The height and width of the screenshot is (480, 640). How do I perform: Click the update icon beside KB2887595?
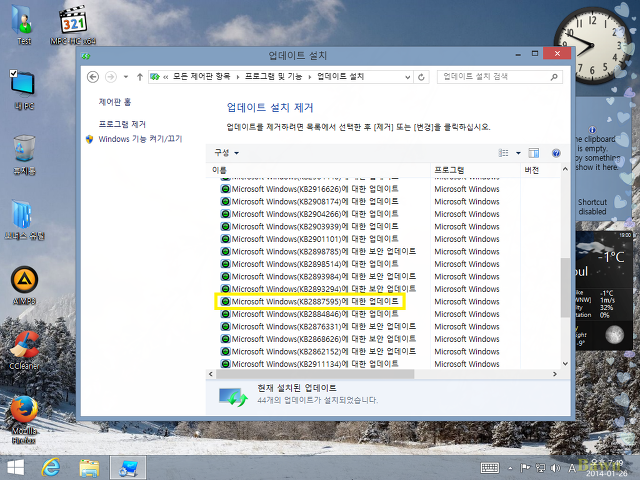point(225,302)
